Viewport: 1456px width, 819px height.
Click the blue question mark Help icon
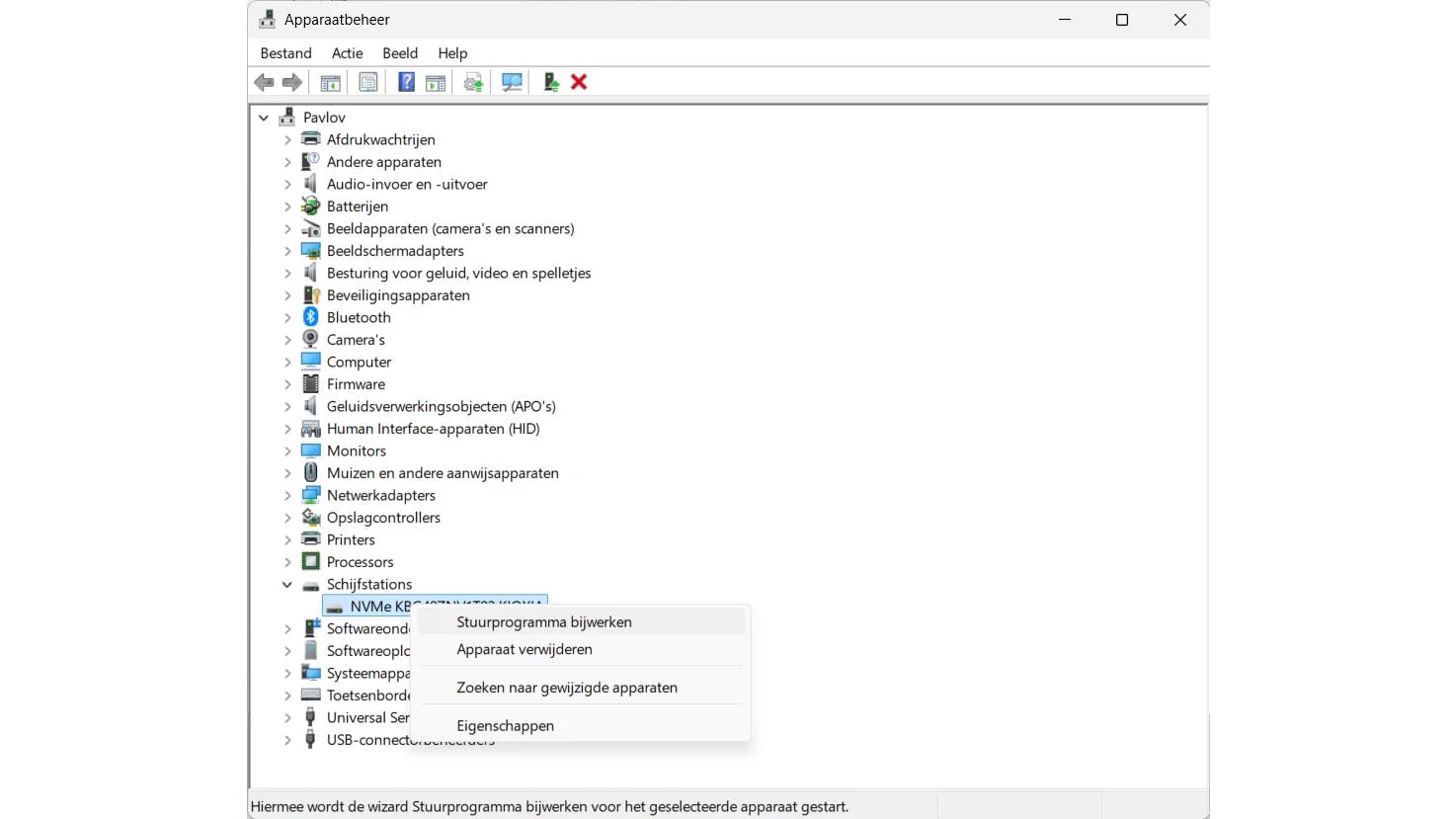click(x=406, y=82)
